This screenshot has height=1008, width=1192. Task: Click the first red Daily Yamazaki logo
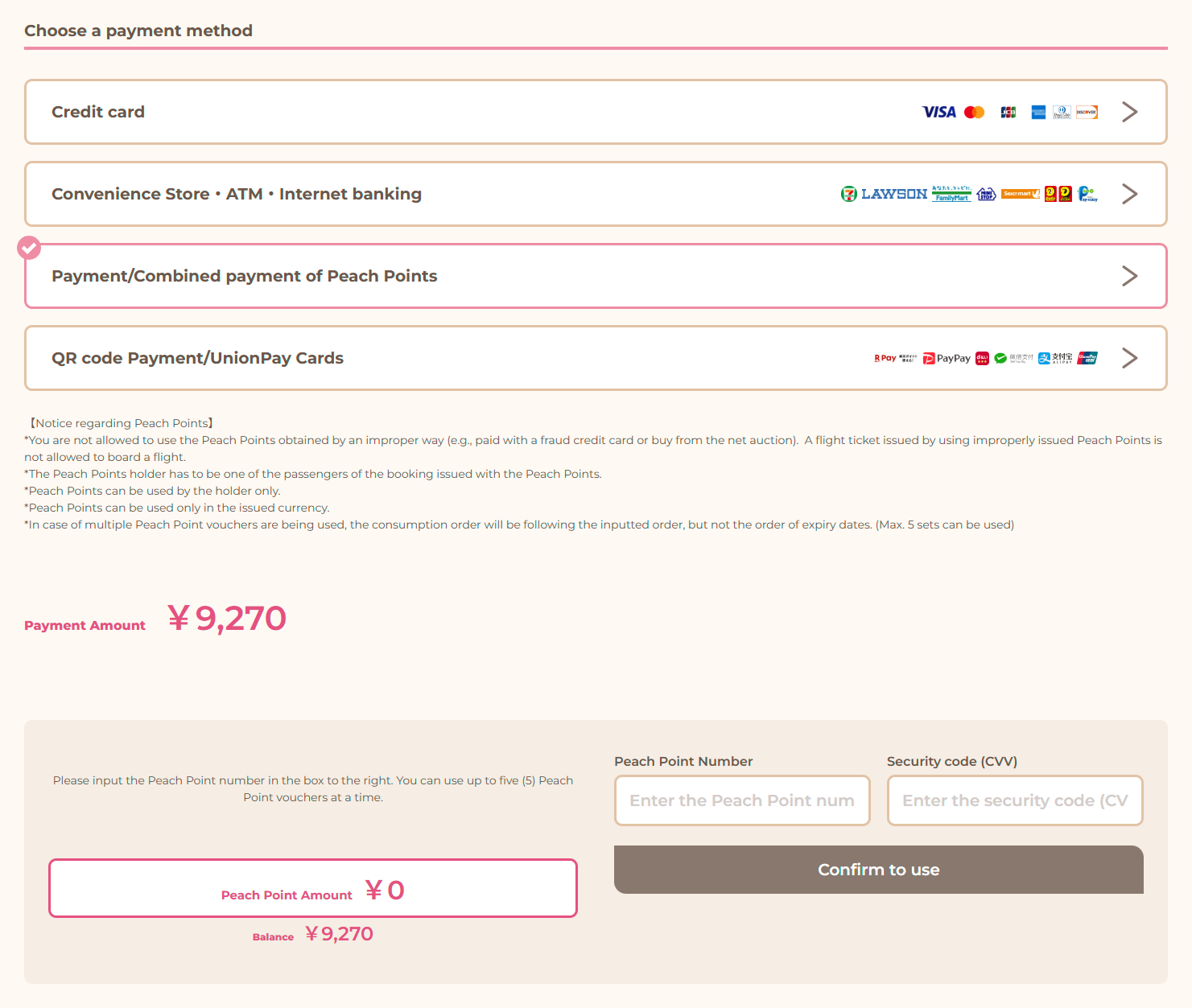(x=1050, y=194)
